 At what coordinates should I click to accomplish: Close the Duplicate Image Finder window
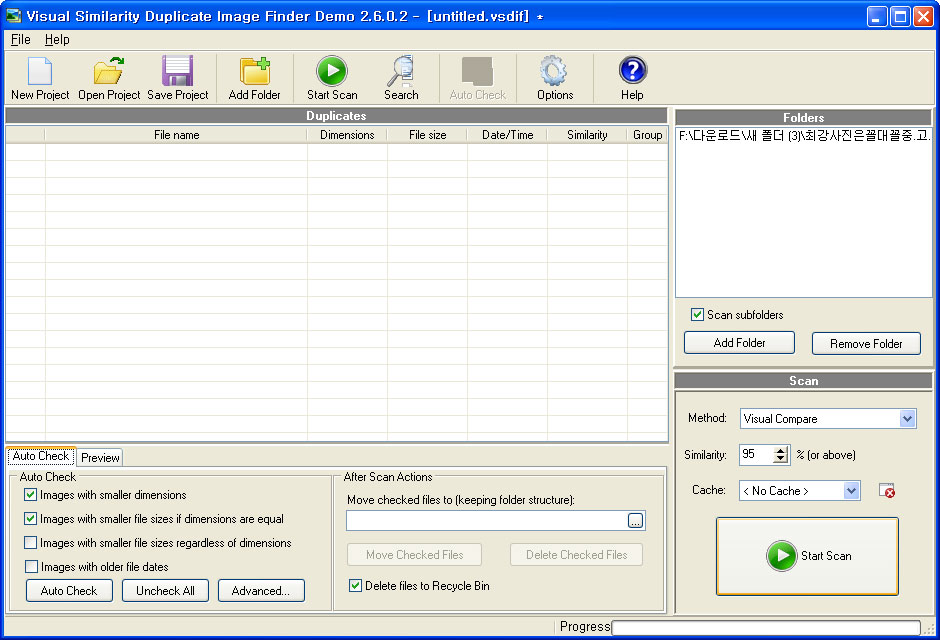pyautogui.click(x=923, y=16)
